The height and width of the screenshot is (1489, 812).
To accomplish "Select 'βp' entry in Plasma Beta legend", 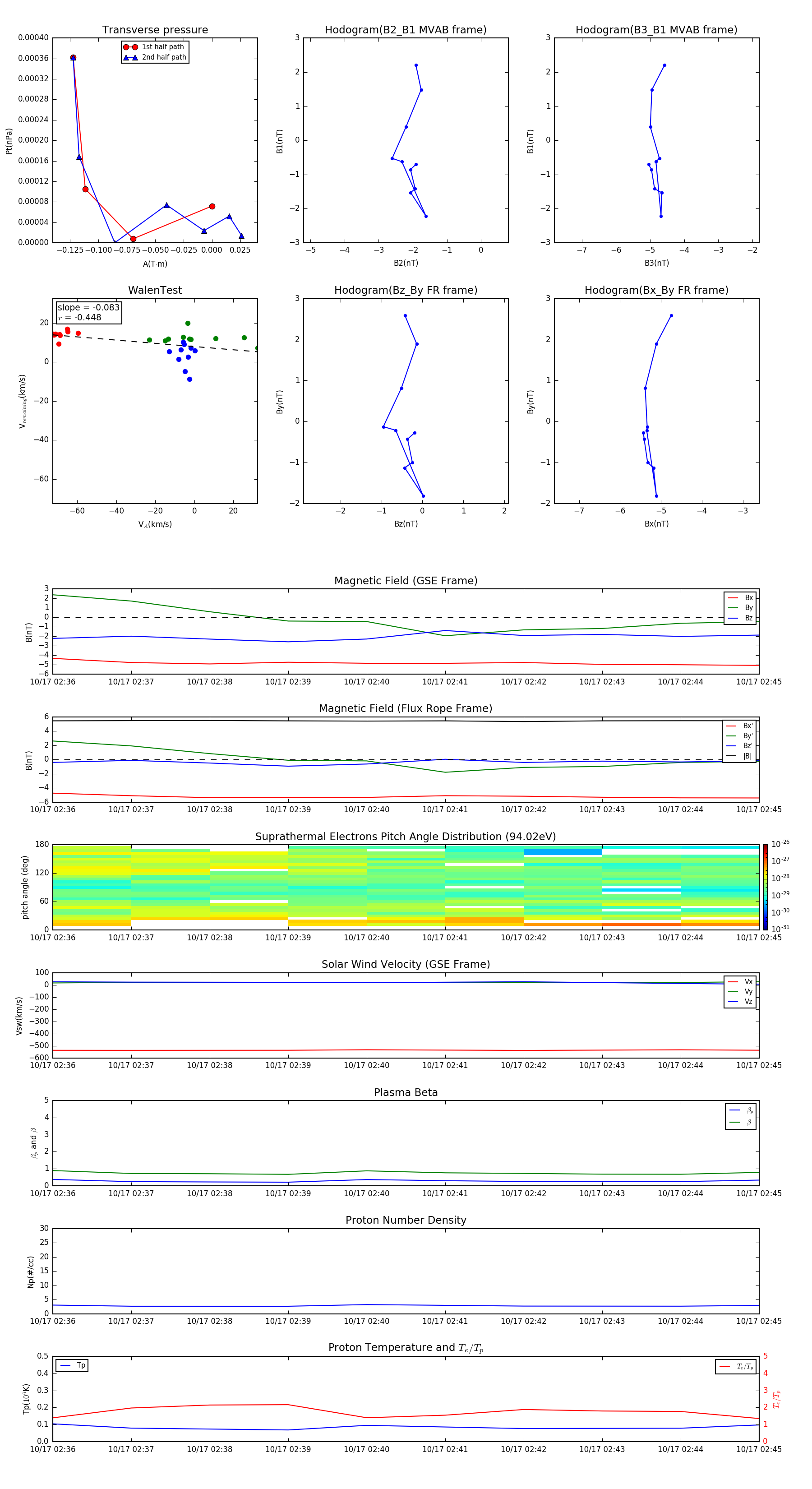I will (741, 1110).
